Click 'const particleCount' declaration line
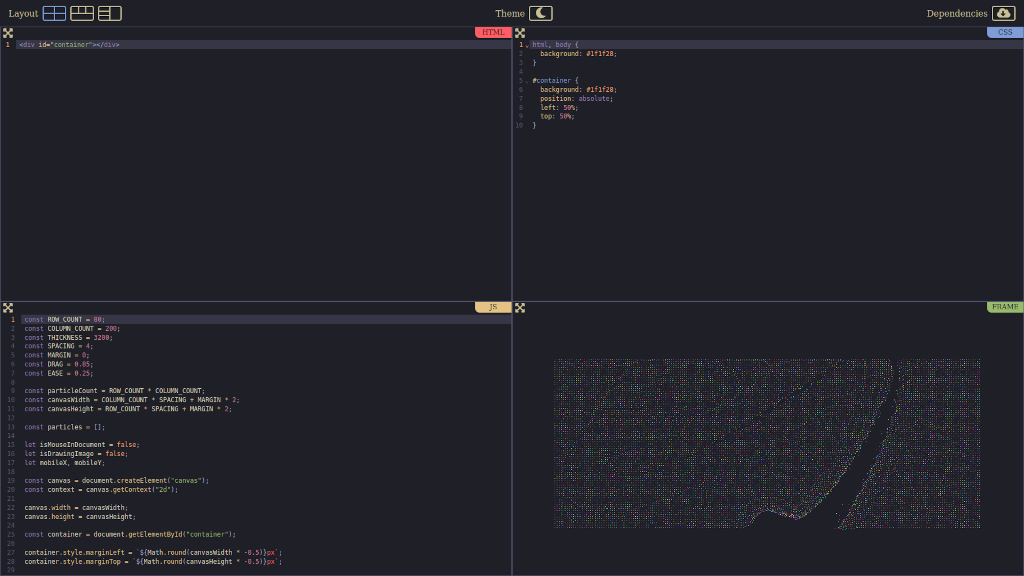Image resolution: width=1024 pixels, height=576 pixels. tap(115, 391)
